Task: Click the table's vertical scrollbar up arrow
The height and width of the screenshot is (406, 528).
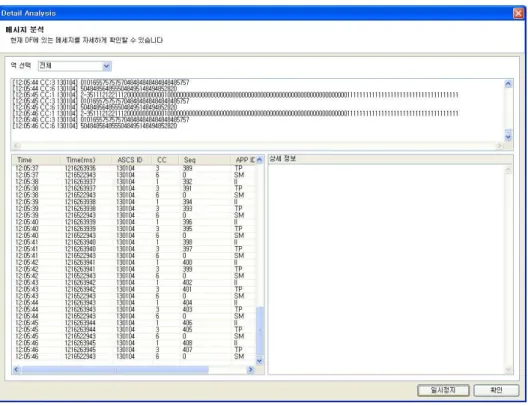Action: (x=259, y=160)
